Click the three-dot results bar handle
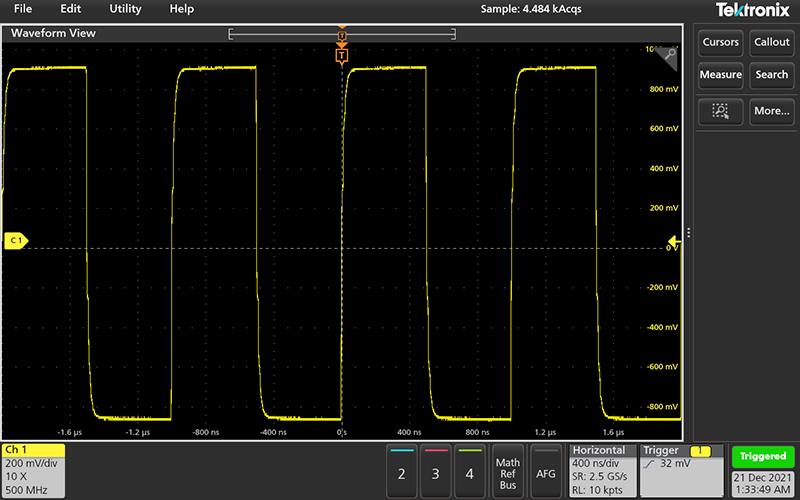 tap(689, 232)
